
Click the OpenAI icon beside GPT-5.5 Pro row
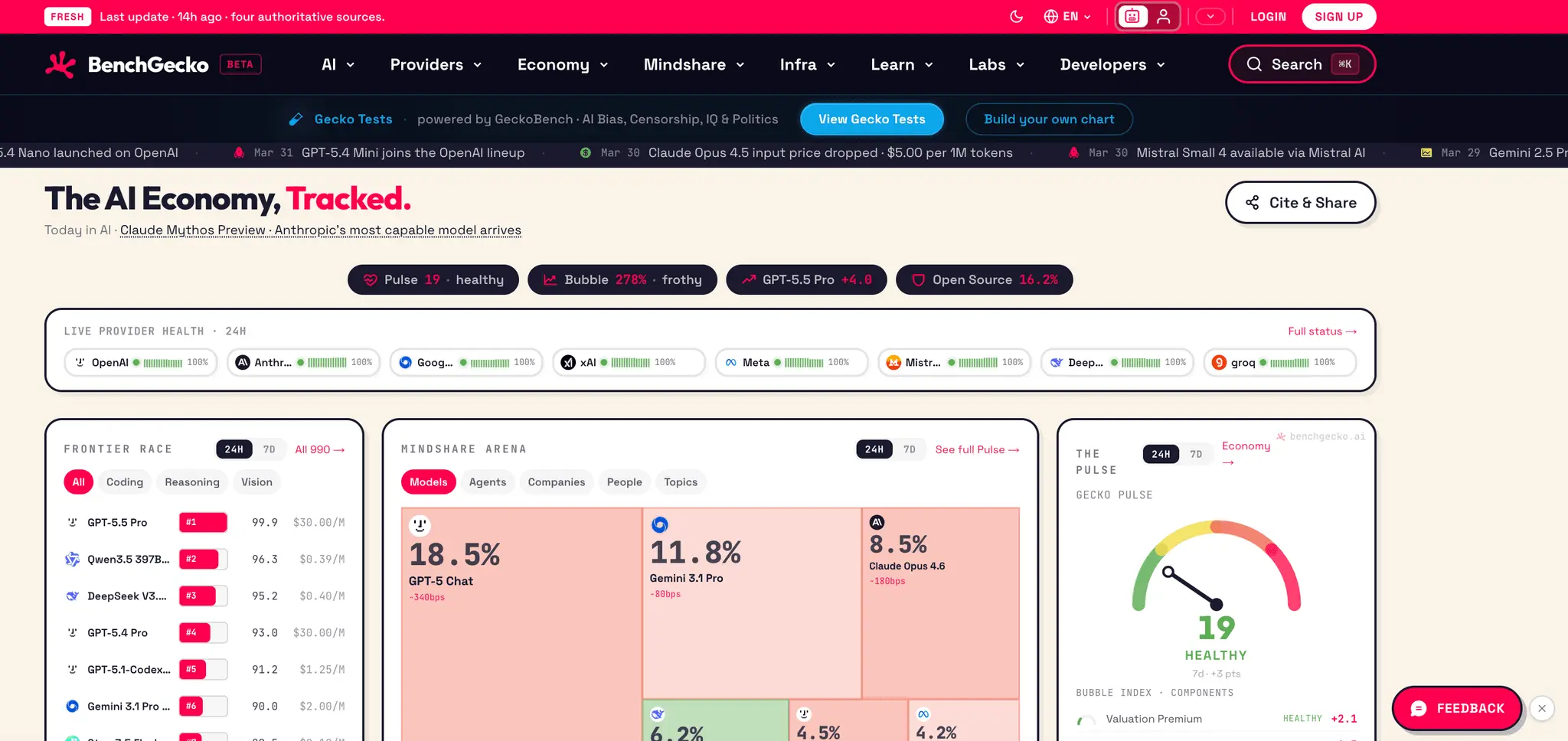[72, 523]
